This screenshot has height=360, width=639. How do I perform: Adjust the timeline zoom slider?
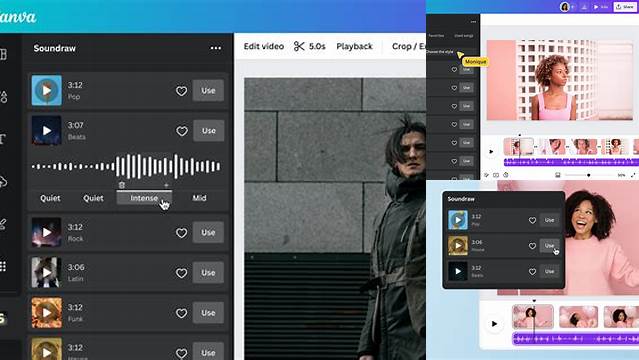tap(588, 175)
